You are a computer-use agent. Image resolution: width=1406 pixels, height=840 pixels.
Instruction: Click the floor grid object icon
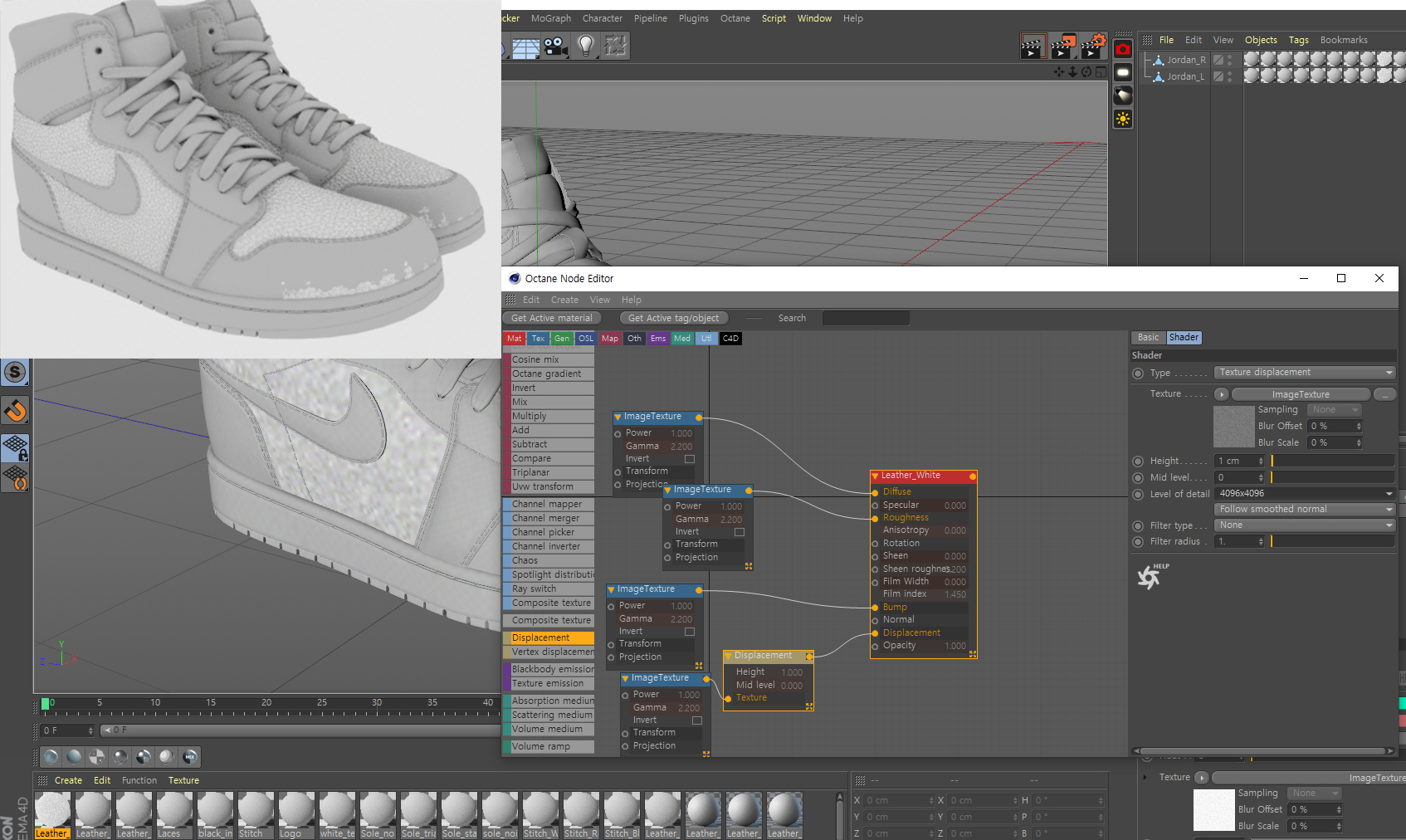(x=525, y=47)
